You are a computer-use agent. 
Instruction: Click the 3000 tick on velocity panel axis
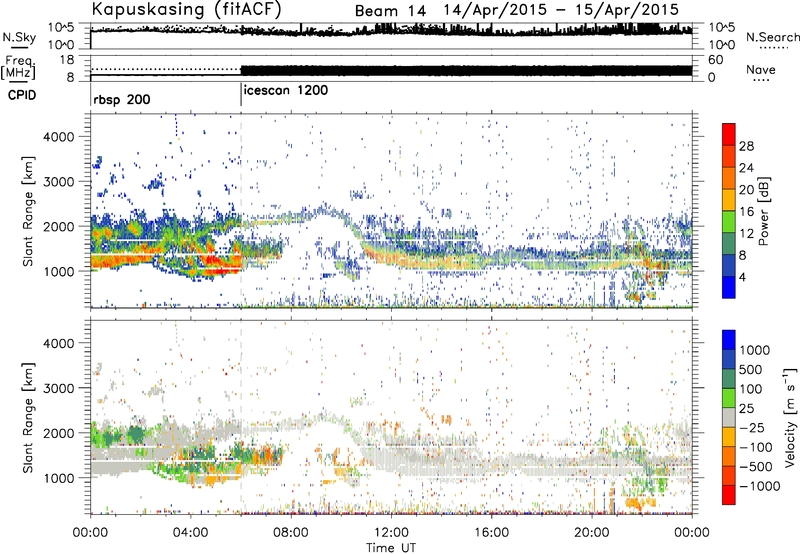pyautogui.click(x=58, y=388)
